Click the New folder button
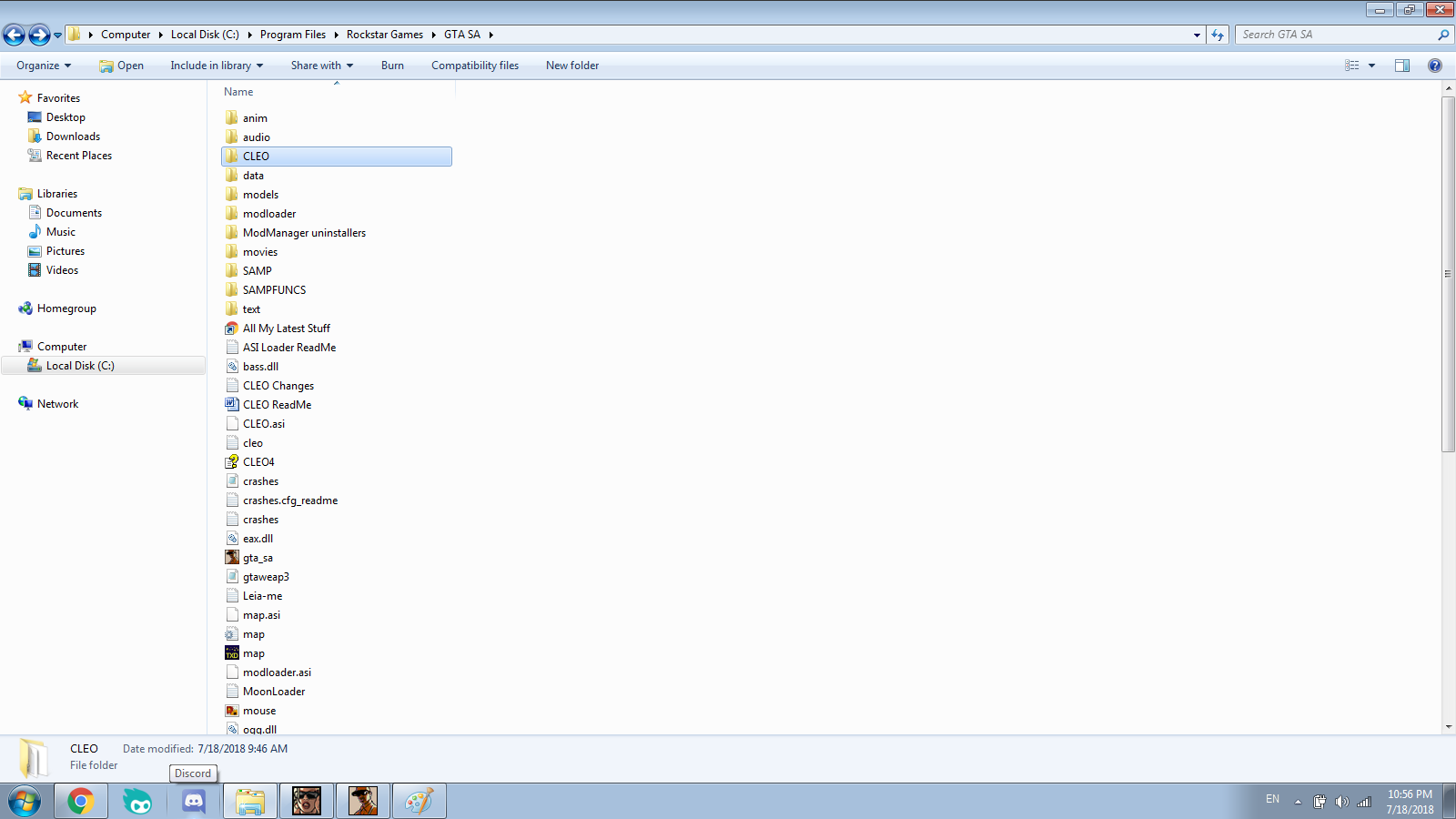The image size is (1456, 819). (x=571, y=66)
